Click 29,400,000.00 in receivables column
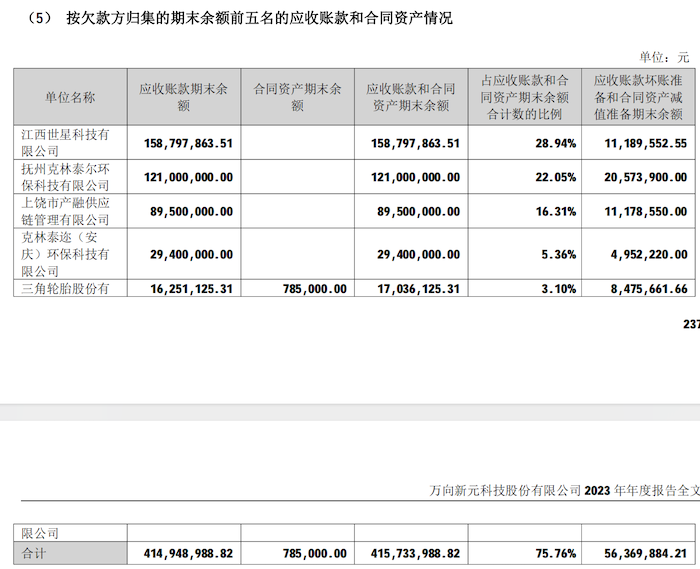 [x=192, y=254]
